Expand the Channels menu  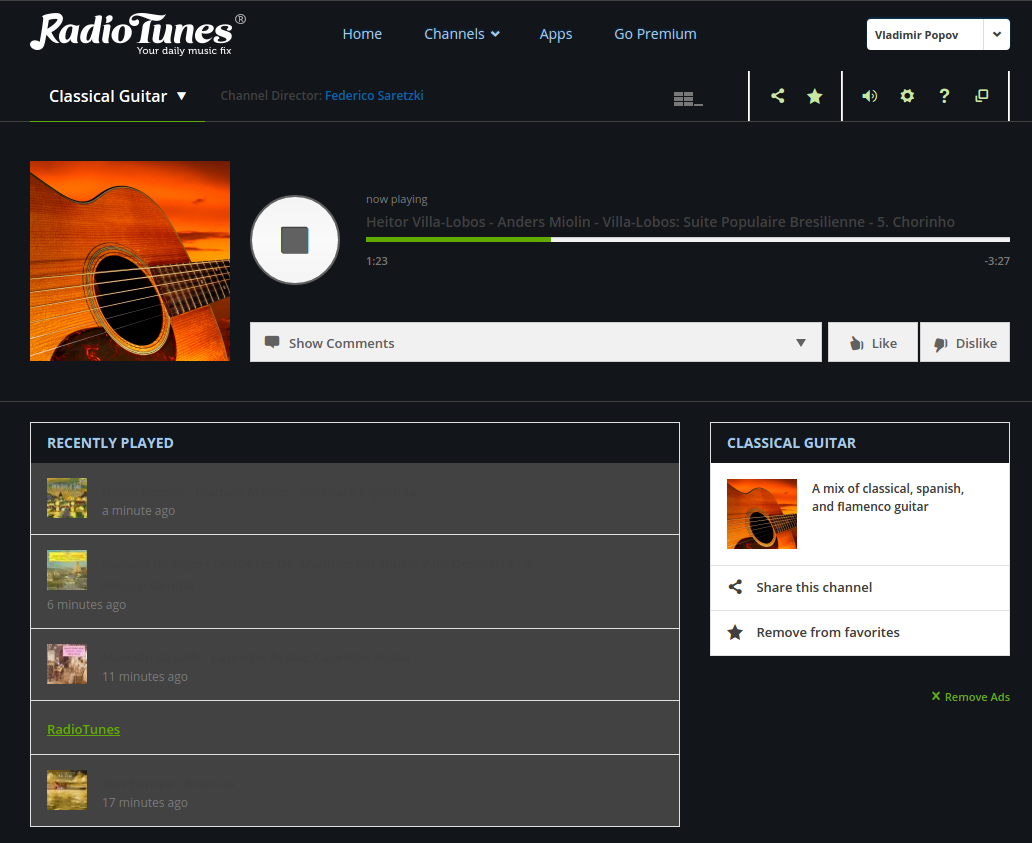(461, 34)
